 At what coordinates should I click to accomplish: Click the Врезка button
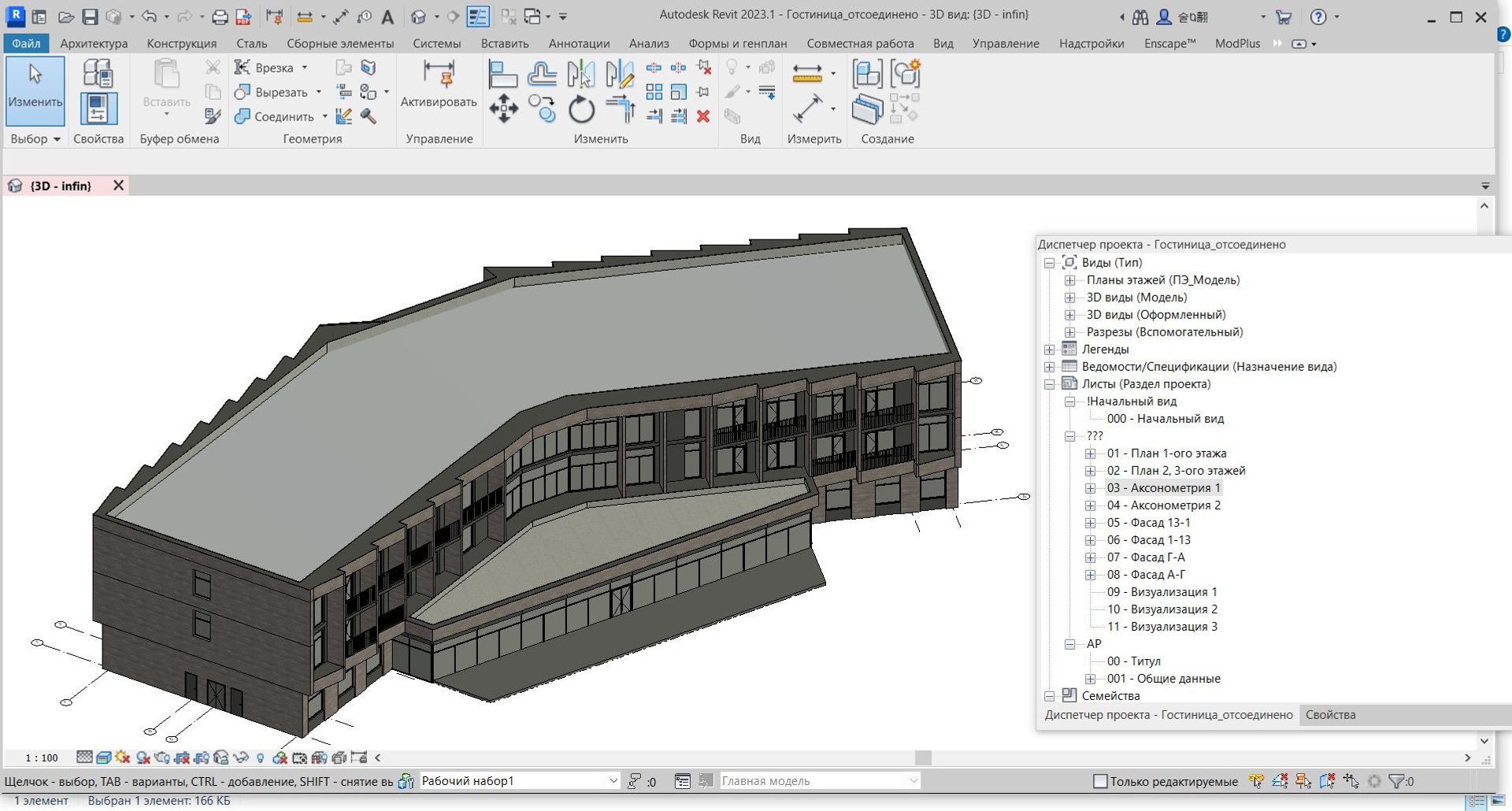272,68
